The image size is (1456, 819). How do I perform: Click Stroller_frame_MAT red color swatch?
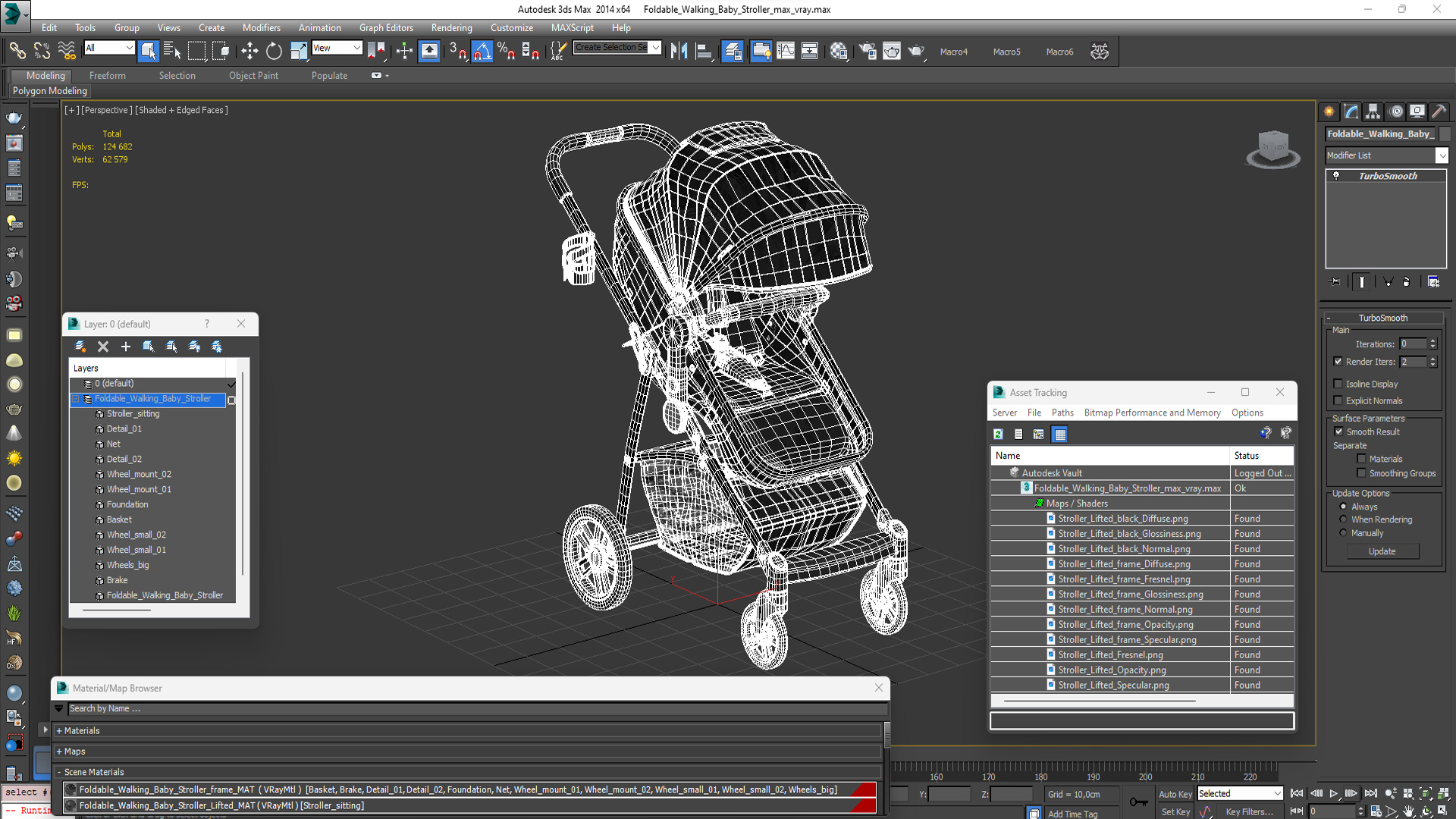863,789
